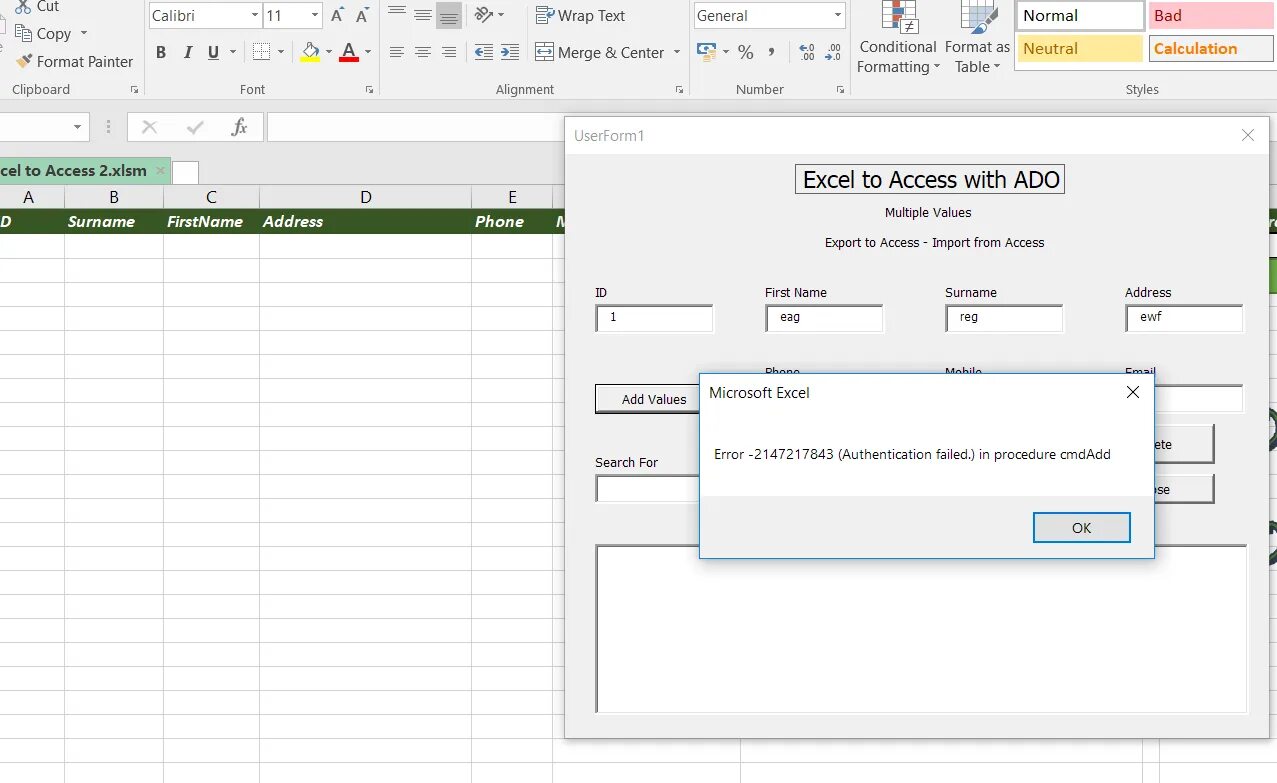Click the red Font Color button
Image resolution: width=1277 pixels, height=783 pixels.
pos(349,52)
